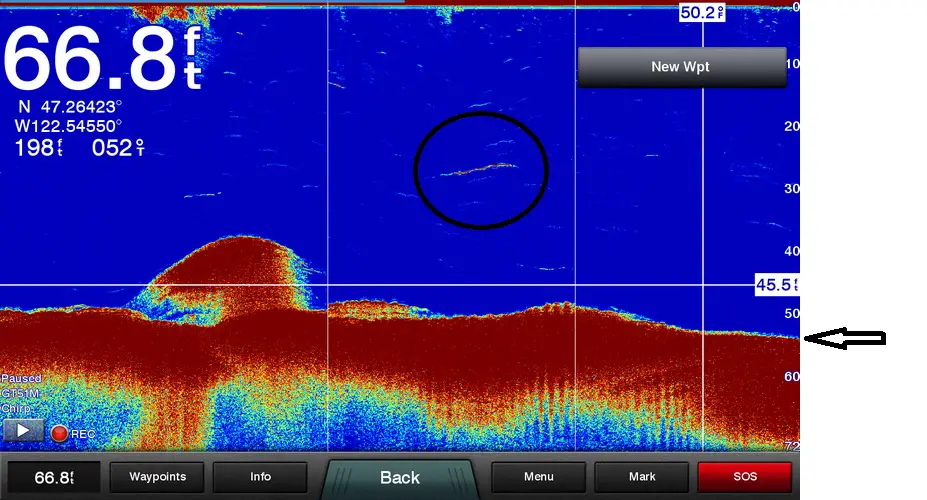Screen dimensions: 927x500
Task: Click the 66.8 depth box in bottom bar
Action: tap(52, 478)
